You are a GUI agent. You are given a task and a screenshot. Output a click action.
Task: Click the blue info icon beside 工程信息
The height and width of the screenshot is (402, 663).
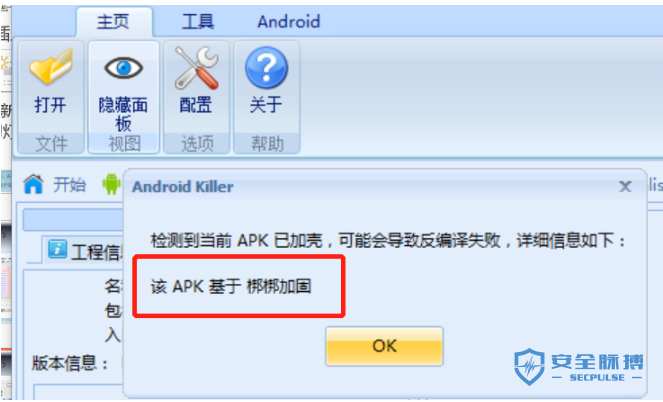58,249
